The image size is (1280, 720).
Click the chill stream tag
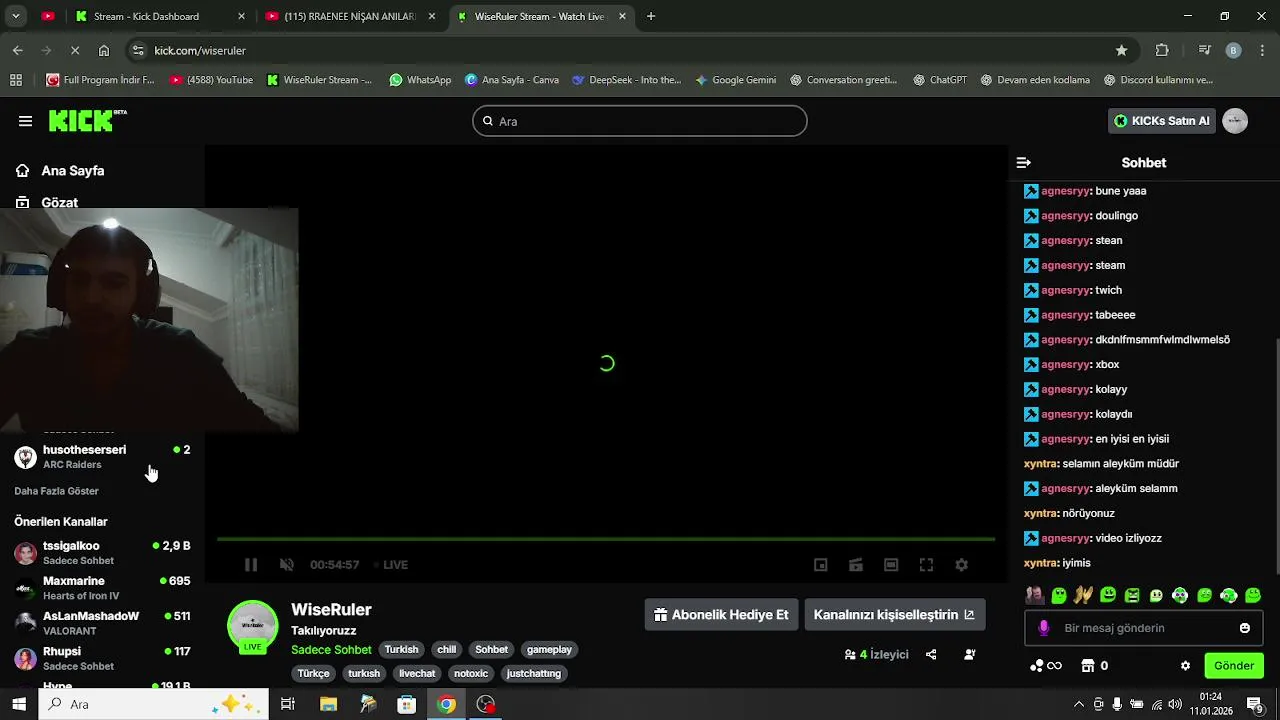pos(446,650)
